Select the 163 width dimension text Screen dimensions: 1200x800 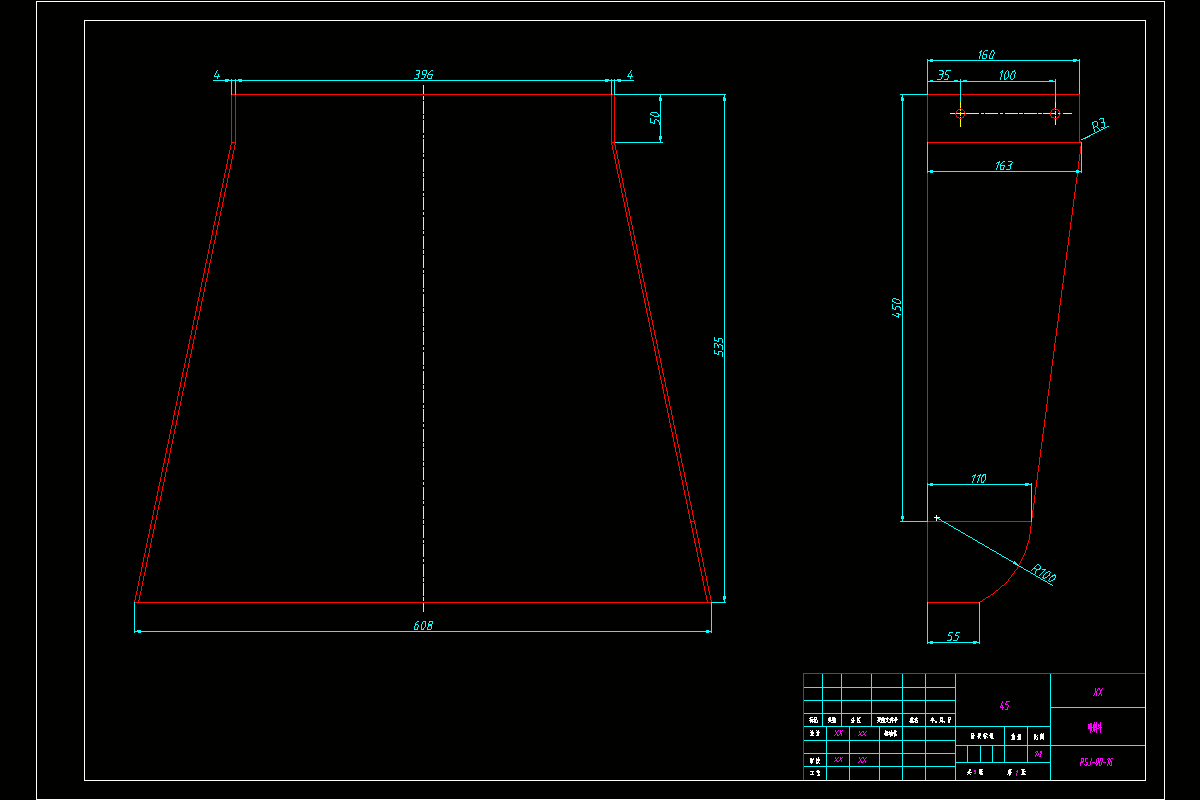(x=1004, y=165)
